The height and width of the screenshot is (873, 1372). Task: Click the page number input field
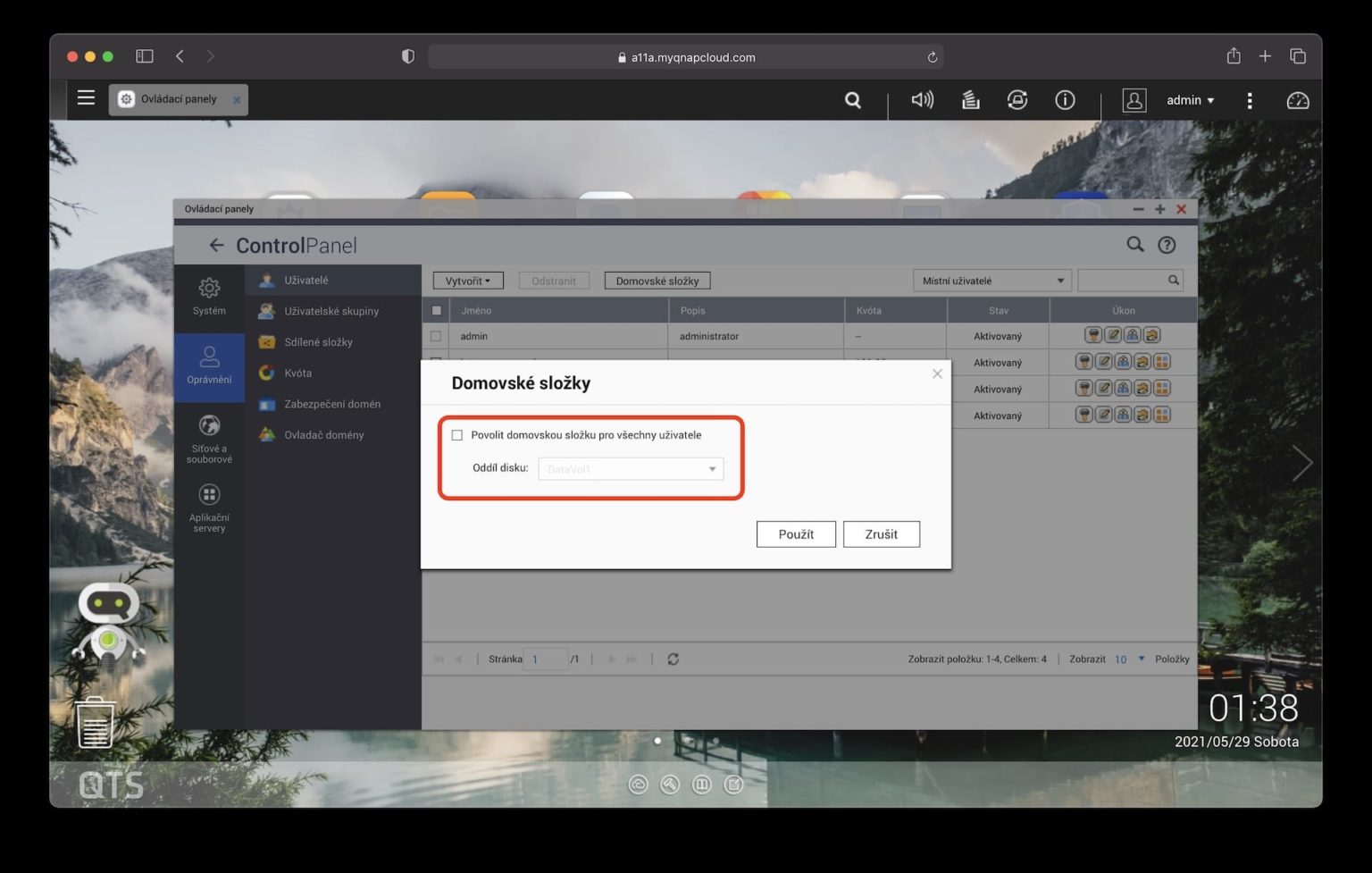click(548, 659)
